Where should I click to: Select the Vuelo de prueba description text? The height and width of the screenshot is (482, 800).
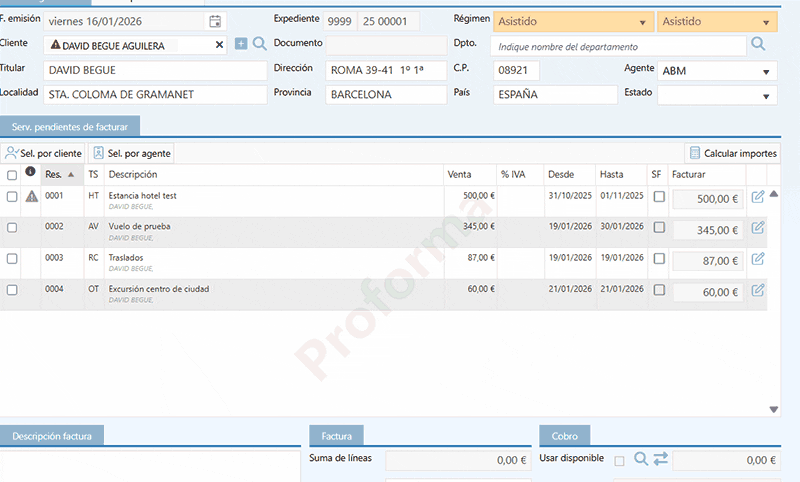pyautogui.click(x=139, y=226)
